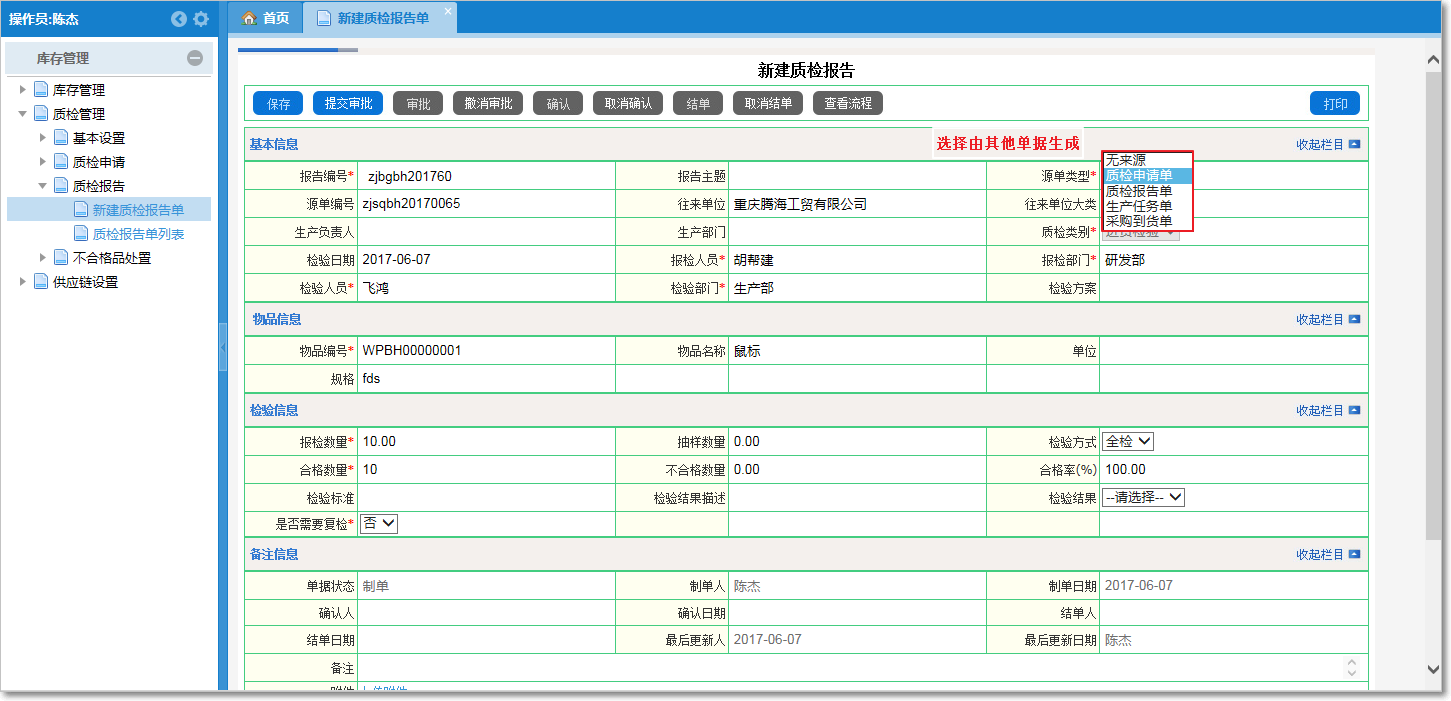Close the 新建质检报告单 tab
The height and width of the screenshot is (701, 1451).
point(447,10)
